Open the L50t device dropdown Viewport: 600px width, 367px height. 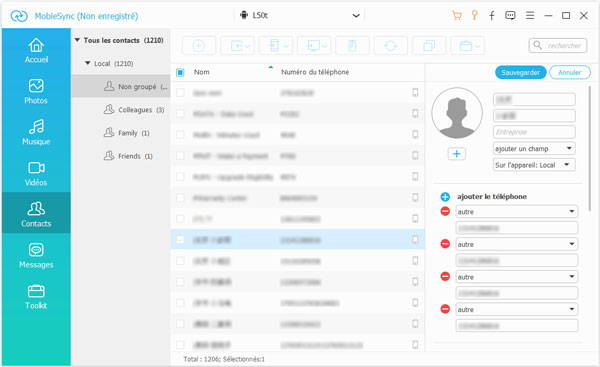[x=299, y=15]
